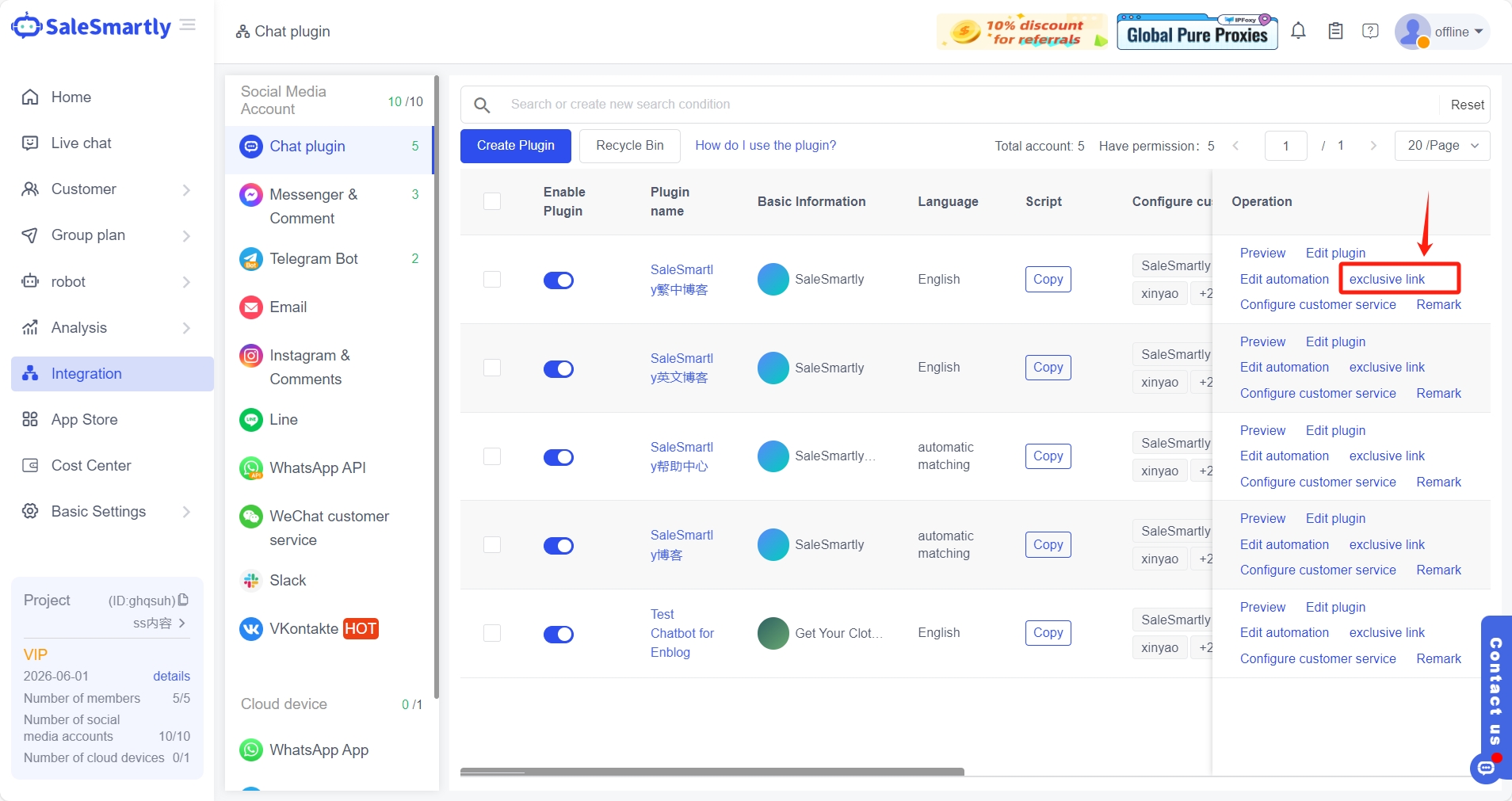Image resolution: width=1512 pixels, height=801 pixels.
Task: Open the clipboard task list icon
Action: pyautogui.click(x=1335, y=32)
